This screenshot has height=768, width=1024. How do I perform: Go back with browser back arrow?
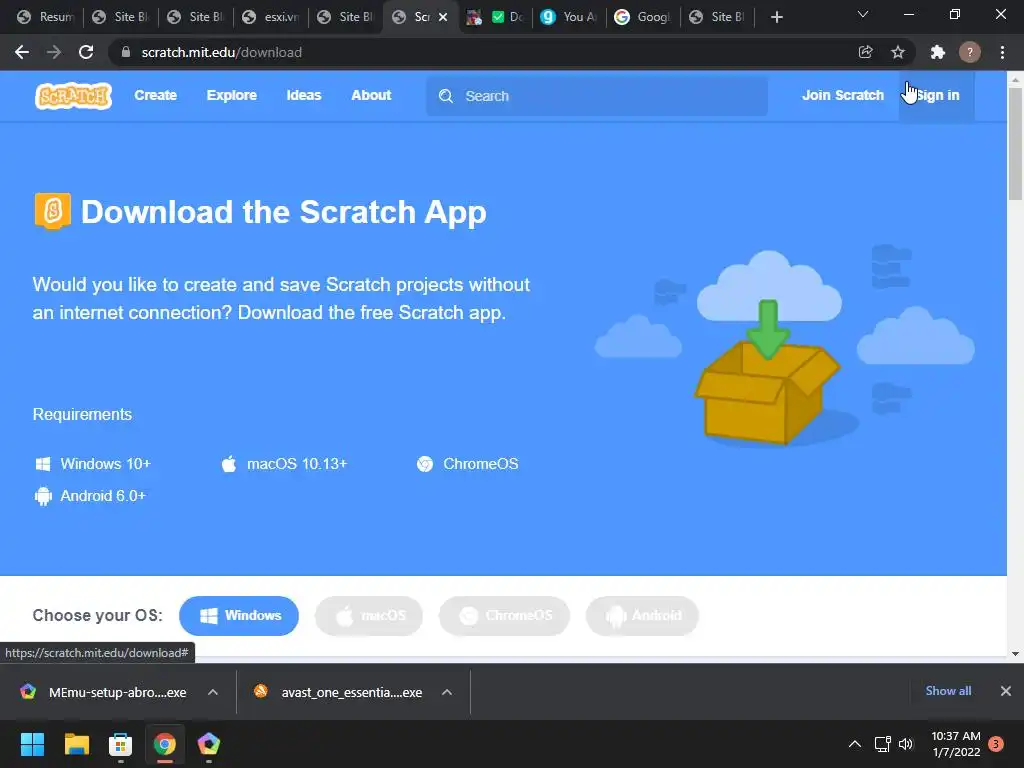pos(22,52)
